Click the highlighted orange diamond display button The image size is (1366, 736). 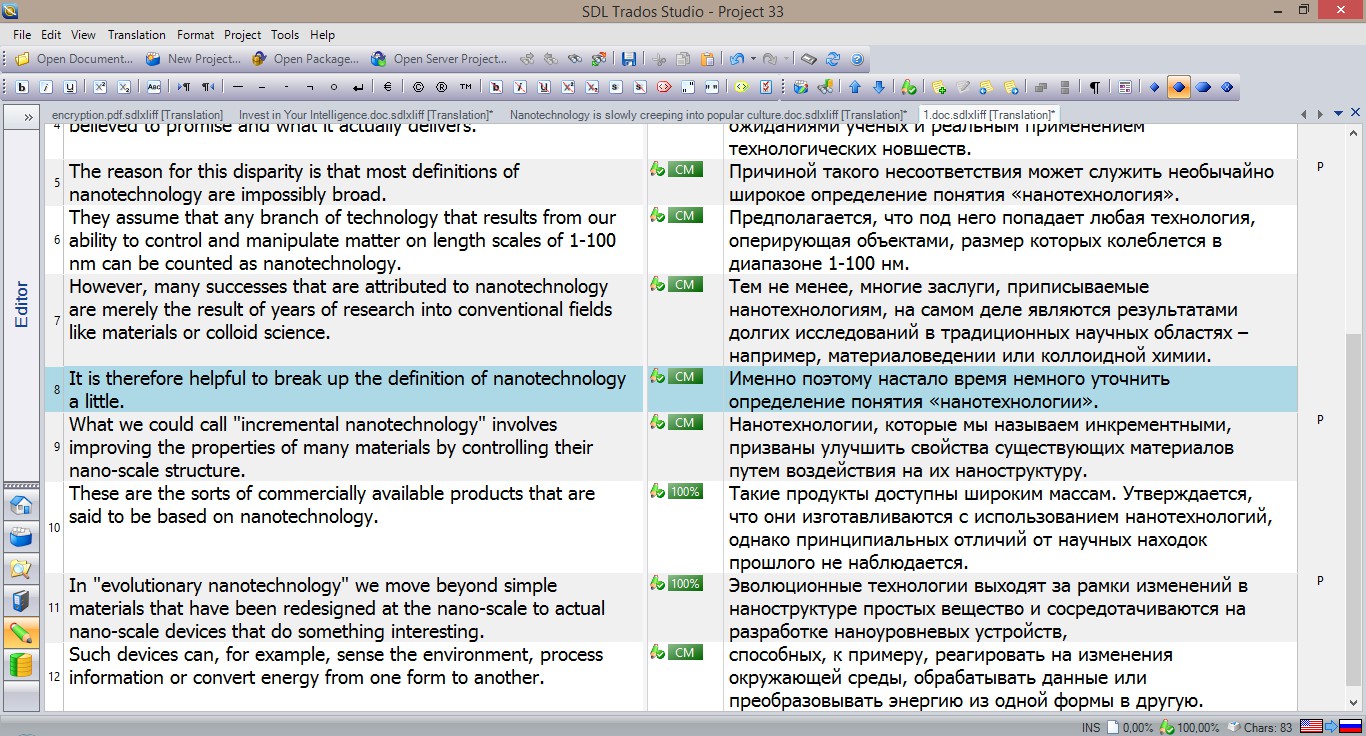tap(1179, 87)
